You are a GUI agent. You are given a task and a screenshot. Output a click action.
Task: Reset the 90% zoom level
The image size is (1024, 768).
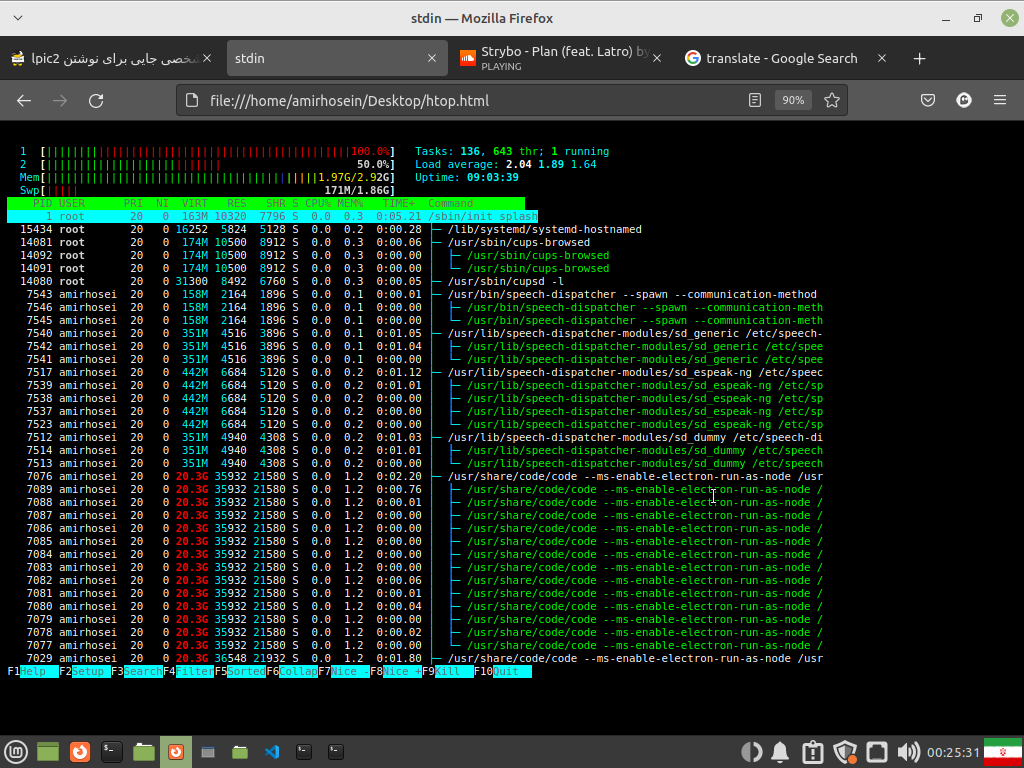pos(793,101)
